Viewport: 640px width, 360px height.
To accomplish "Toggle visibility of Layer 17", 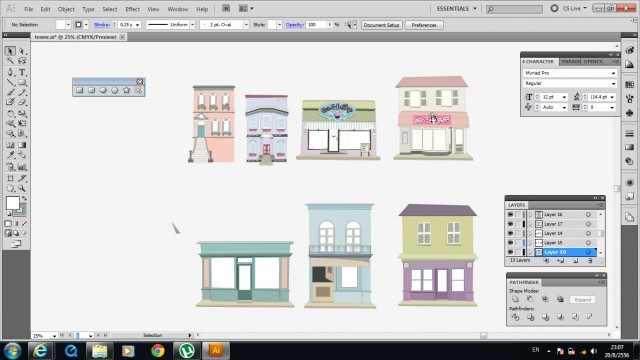I will click(x=510, y=224).
